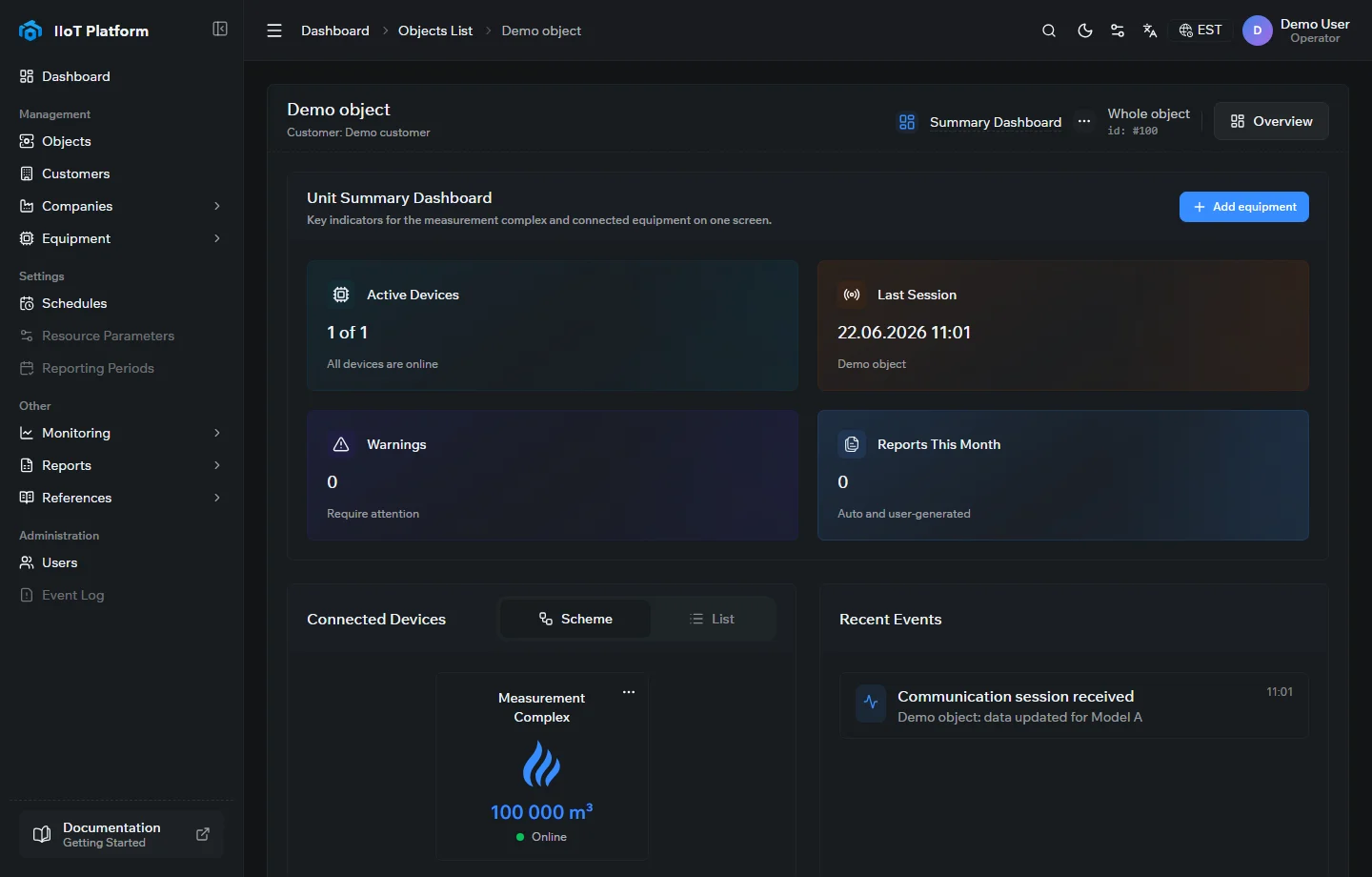
Task: Click Resource Parameters item
Action: [x=121, y=336]
